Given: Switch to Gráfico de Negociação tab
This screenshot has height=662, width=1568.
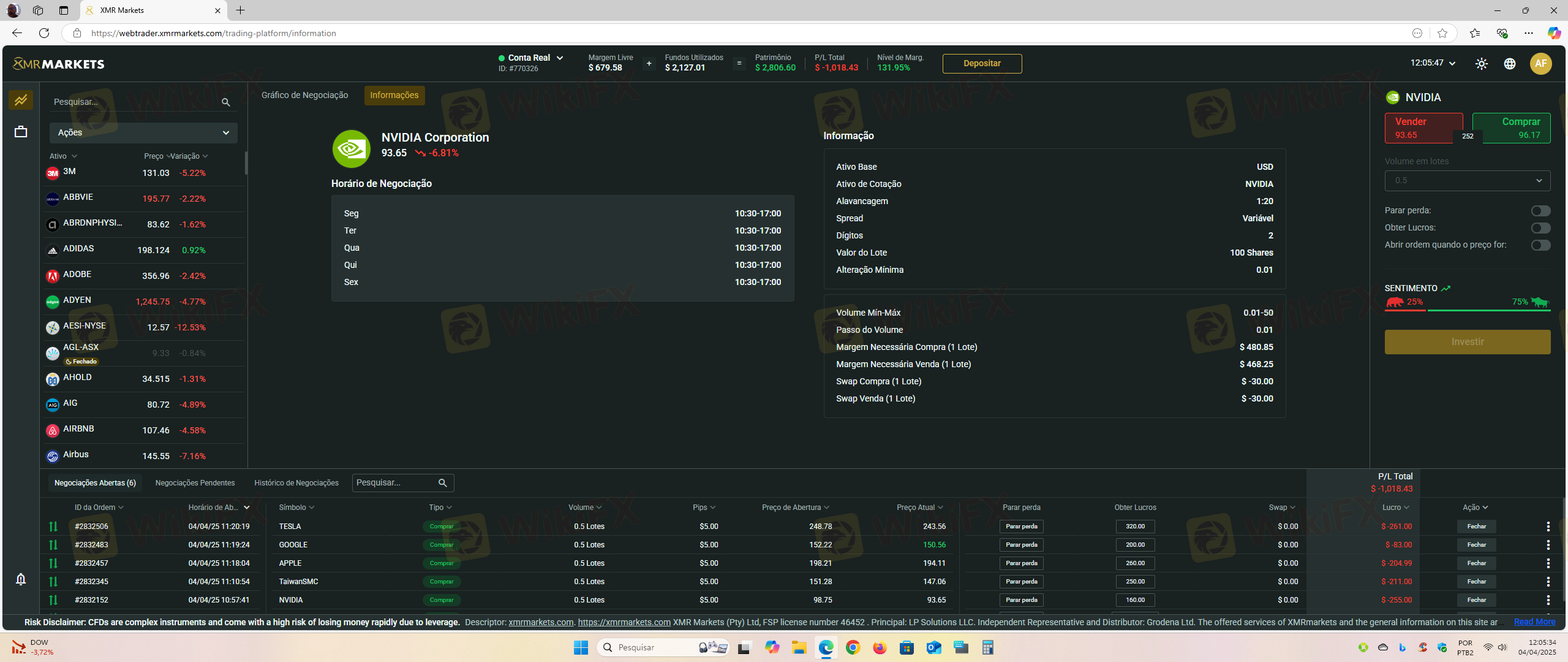Looking at the screenshot, I should (x=304, y=95).
